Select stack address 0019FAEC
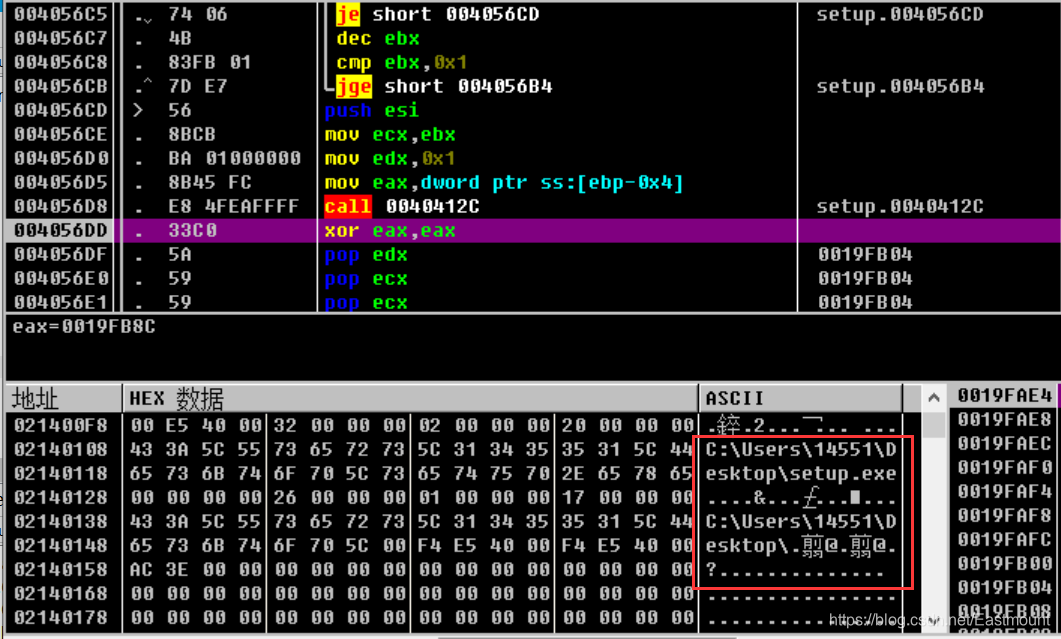The height and width of the screenshot is (639, 1061). pos(1004,443)
